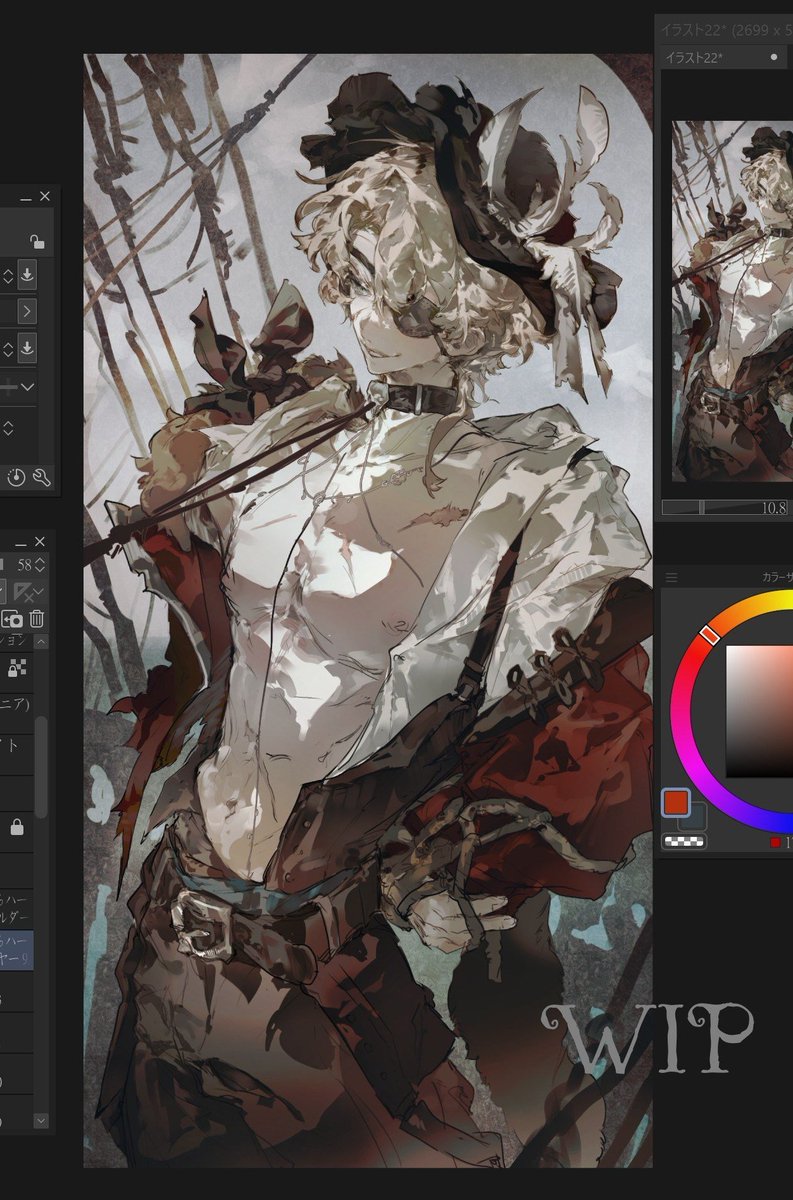Screen dimensions: 793x1200
Task: Click the padlock icon on the locked layer row
Action: tap(17, 828)
